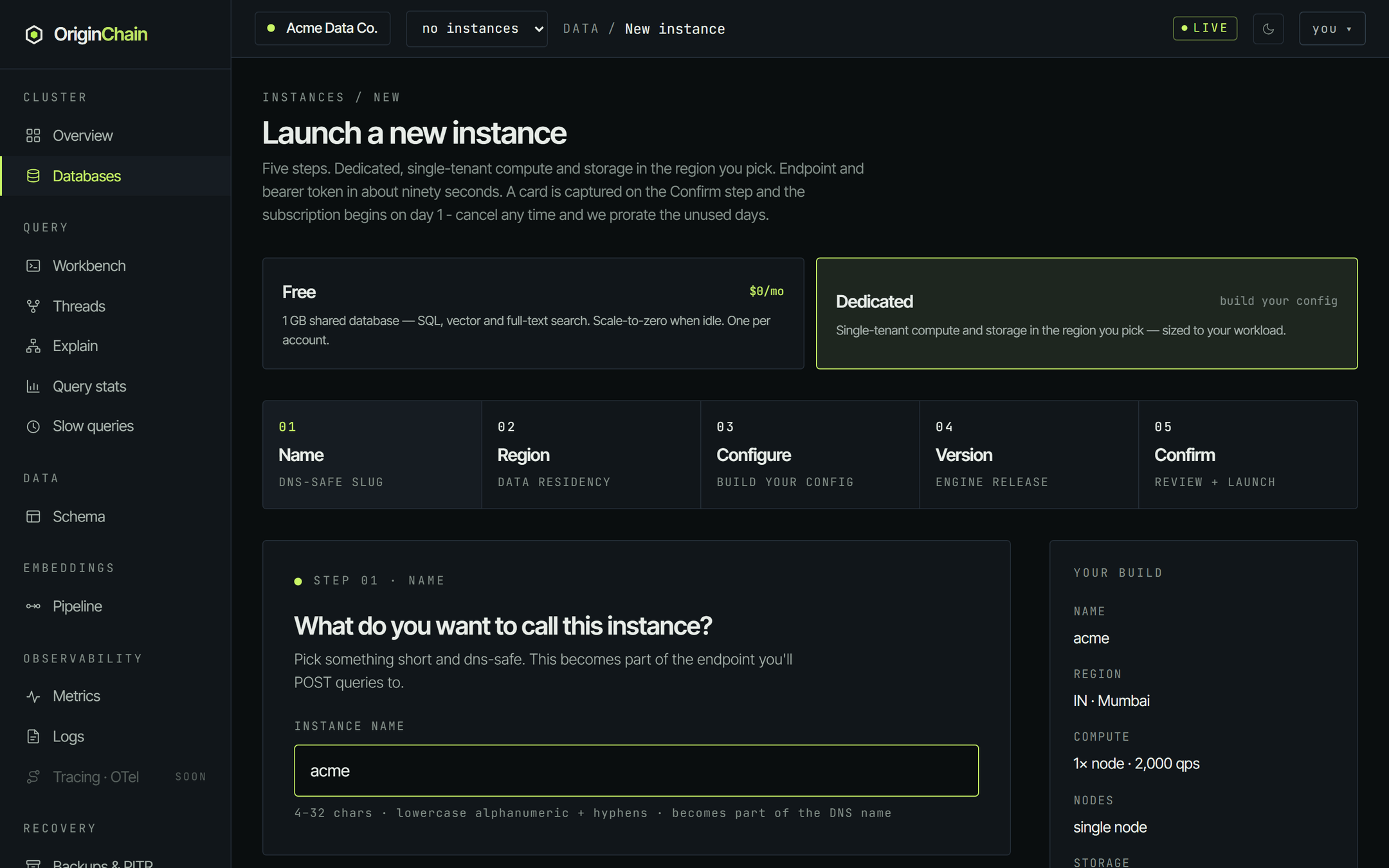Toggle dark mode with moon icon
The width and height of the screenshot is (1389, 868).
coord(1268,29)
